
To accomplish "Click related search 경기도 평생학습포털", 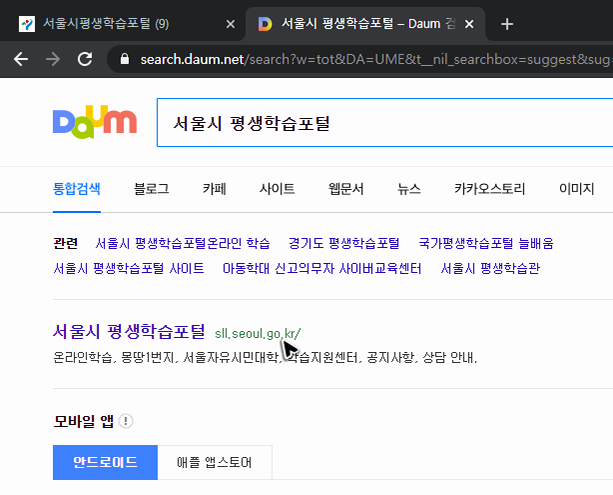I will [344, 243].
